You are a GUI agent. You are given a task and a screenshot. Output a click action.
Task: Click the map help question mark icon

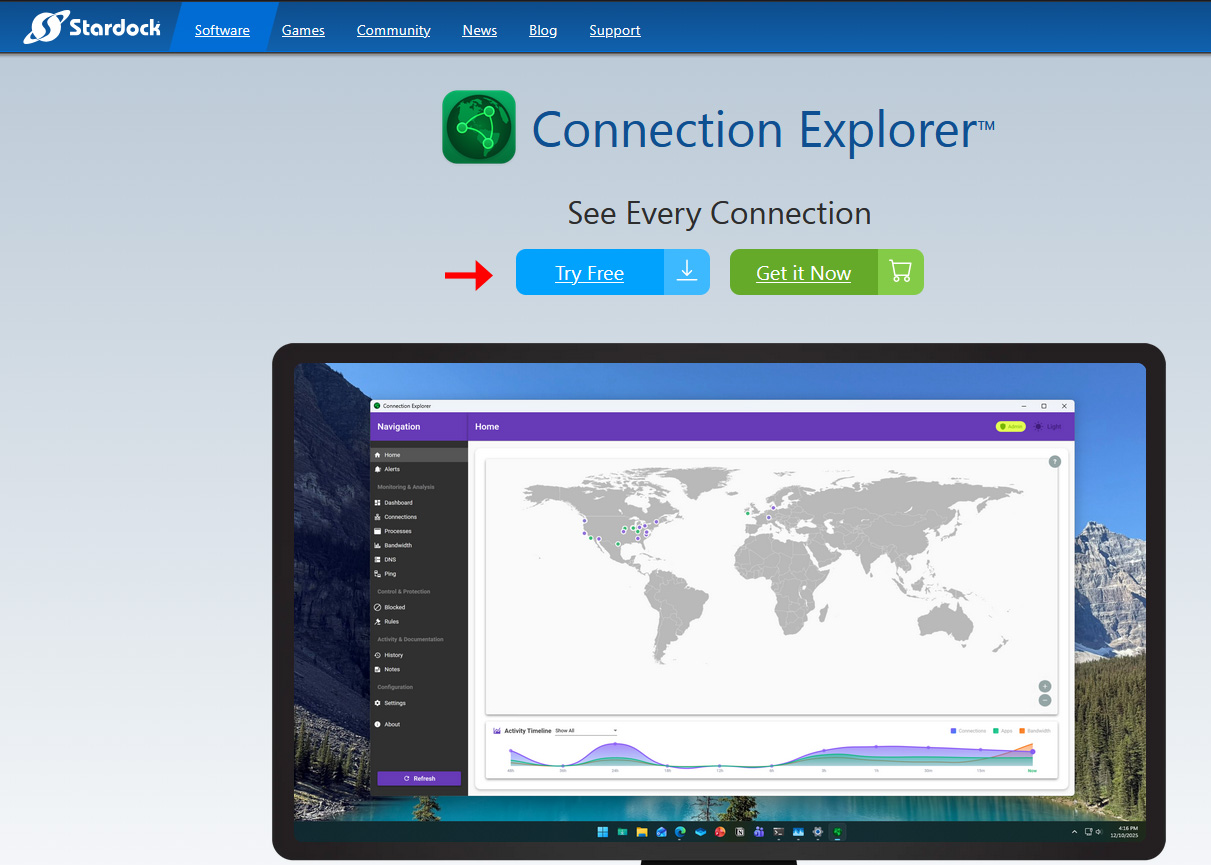tap(1054, 461)
